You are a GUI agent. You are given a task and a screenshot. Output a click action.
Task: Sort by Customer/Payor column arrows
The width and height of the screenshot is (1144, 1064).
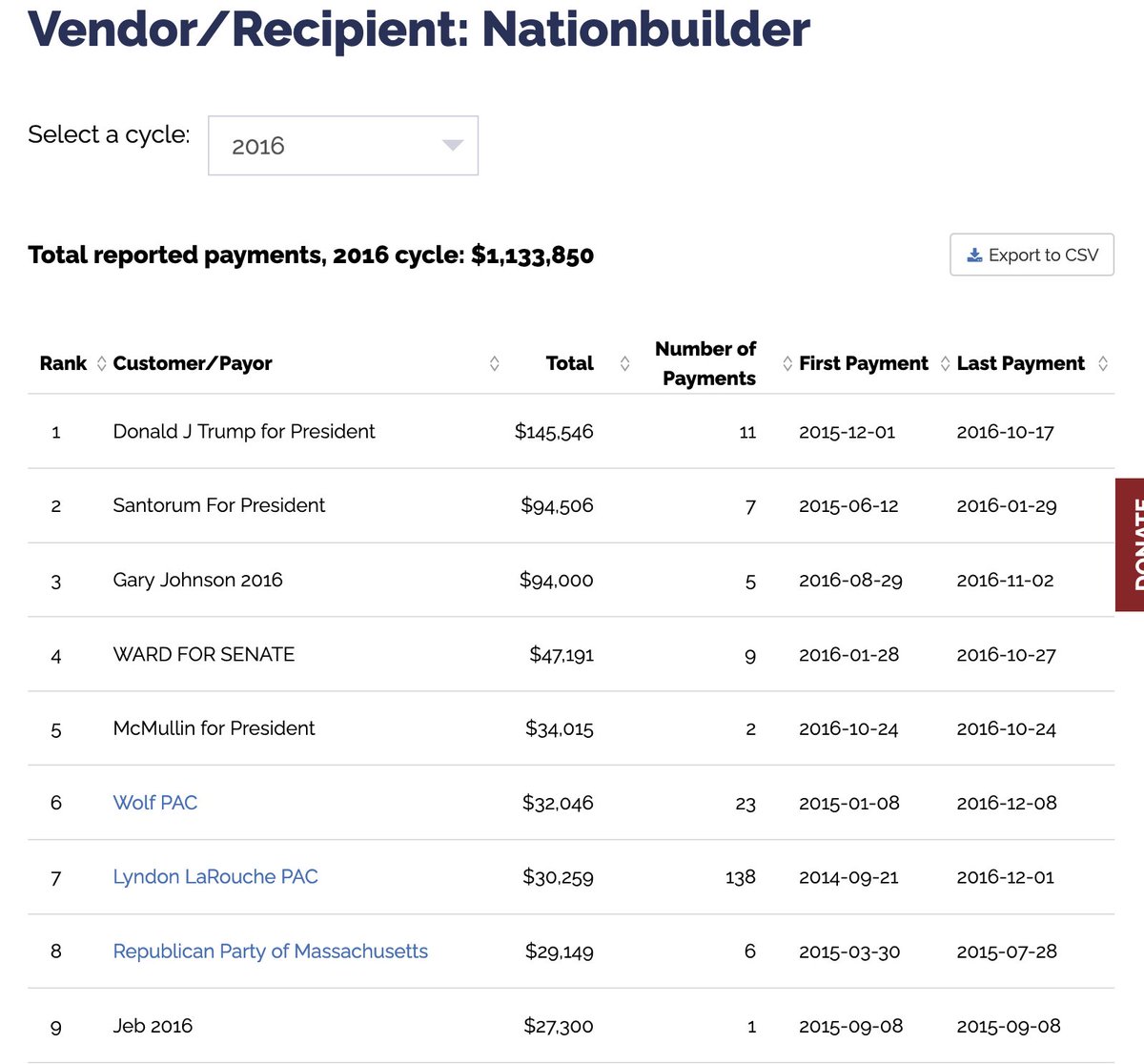495,363
